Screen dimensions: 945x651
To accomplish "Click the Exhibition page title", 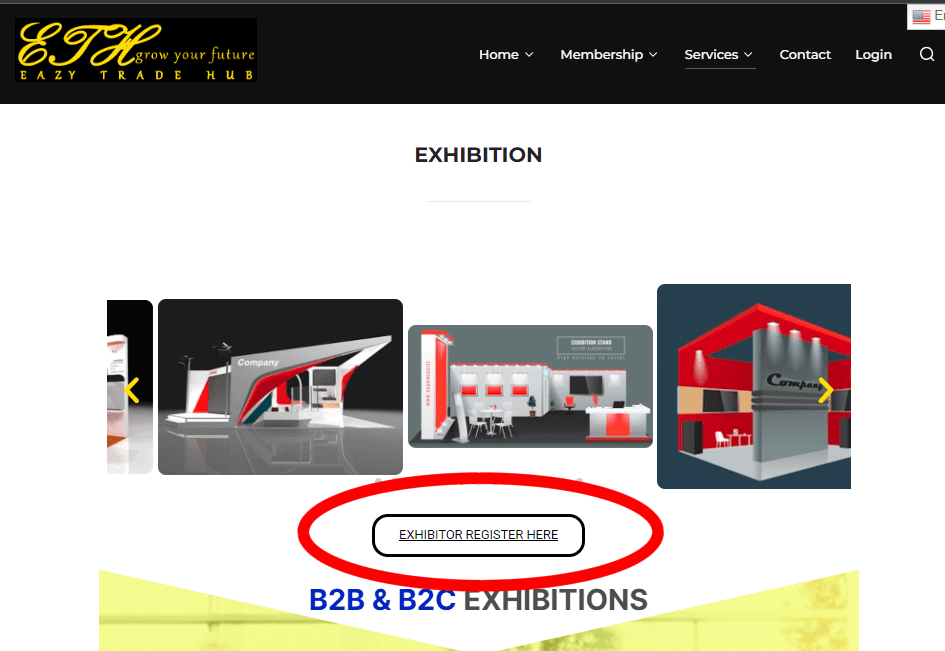I will pos(479,155).
